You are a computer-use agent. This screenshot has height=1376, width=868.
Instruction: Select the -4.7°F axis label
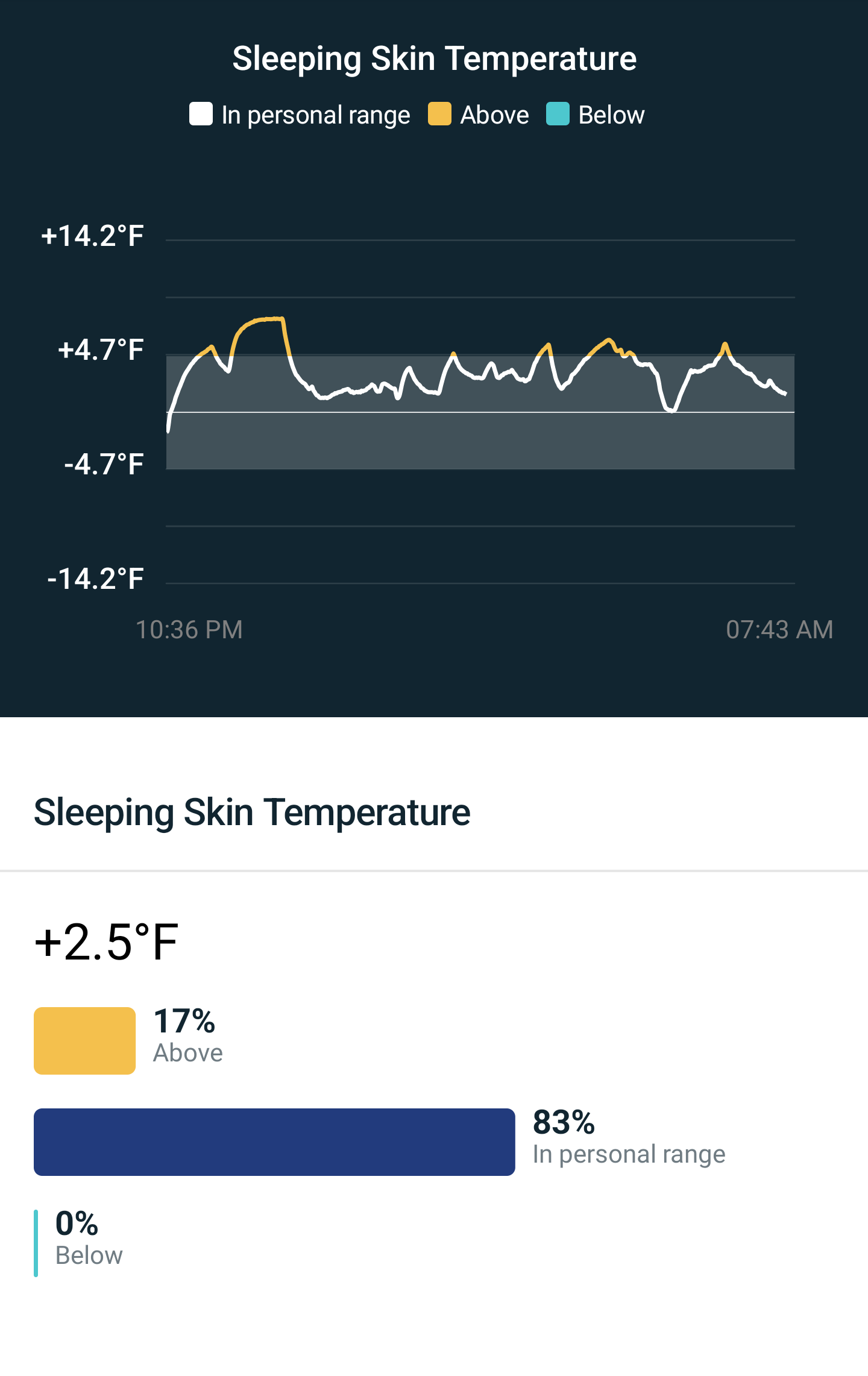point(104,464)
